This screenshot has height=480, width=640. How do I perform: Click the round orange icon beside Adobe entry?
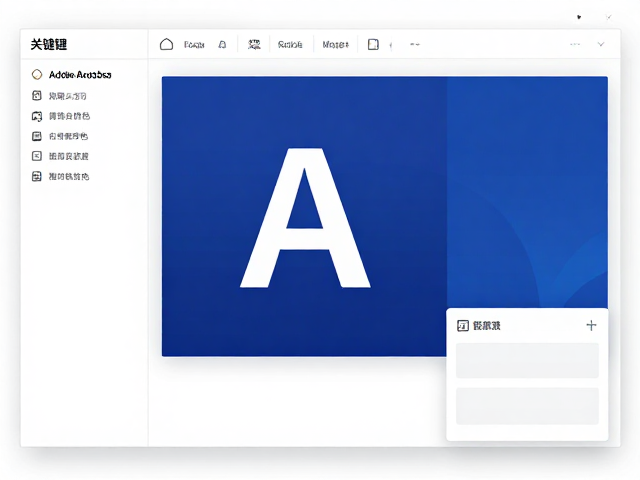click(37, 75)
